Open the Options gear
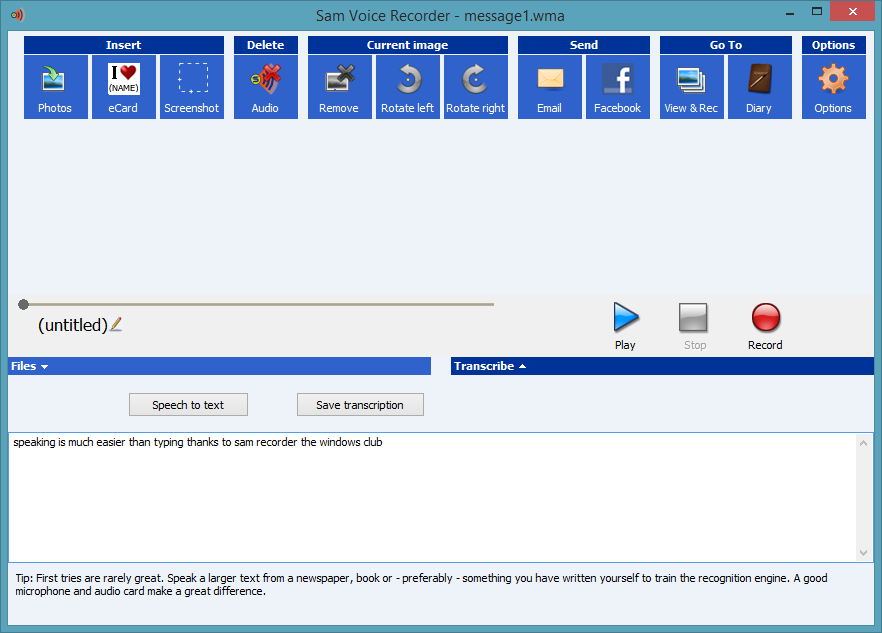This screenshot has height=633, width=882. click(x=834, y=87)
